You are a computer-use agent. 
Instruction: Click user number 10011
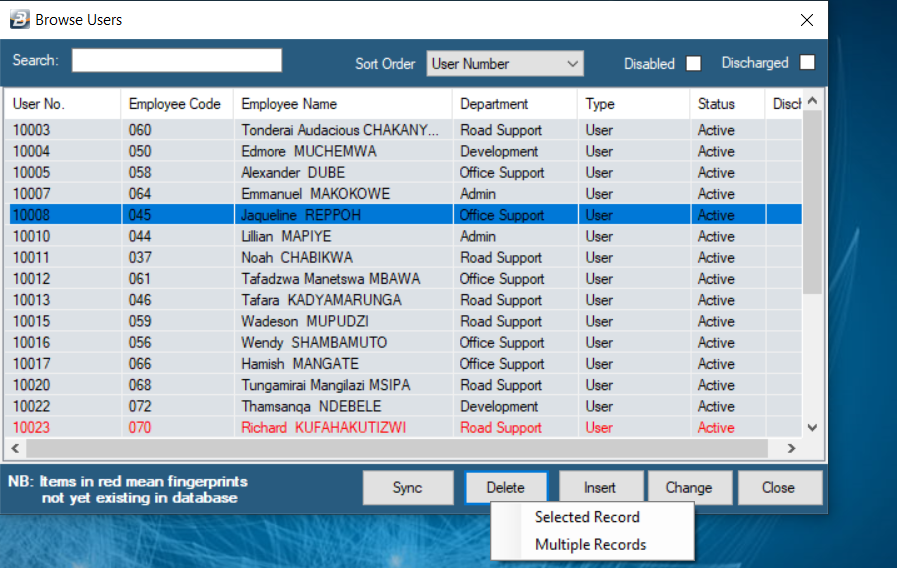pyautogui.click(x=31, y=257)
